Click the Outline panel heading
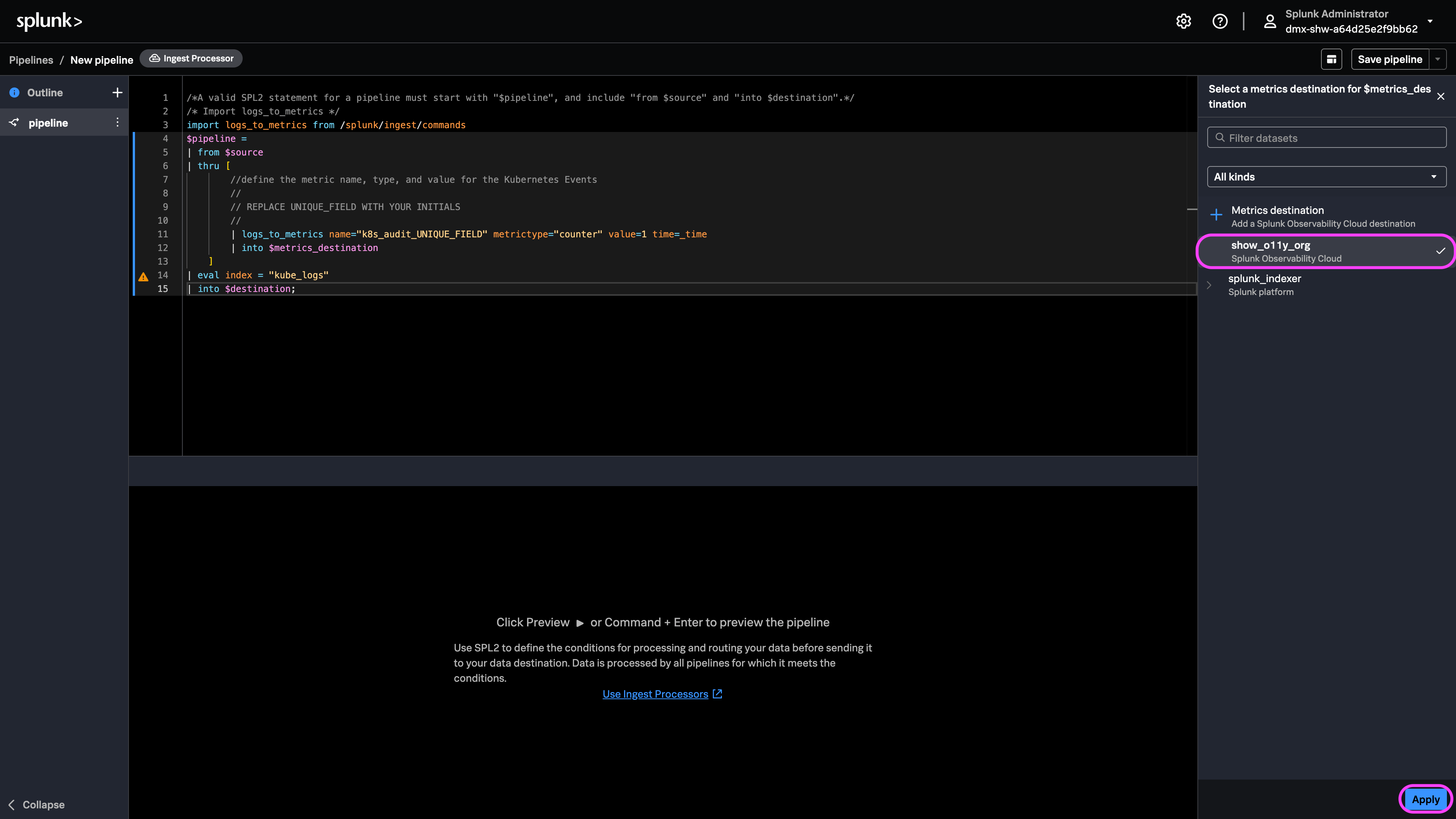 (45, 93)
